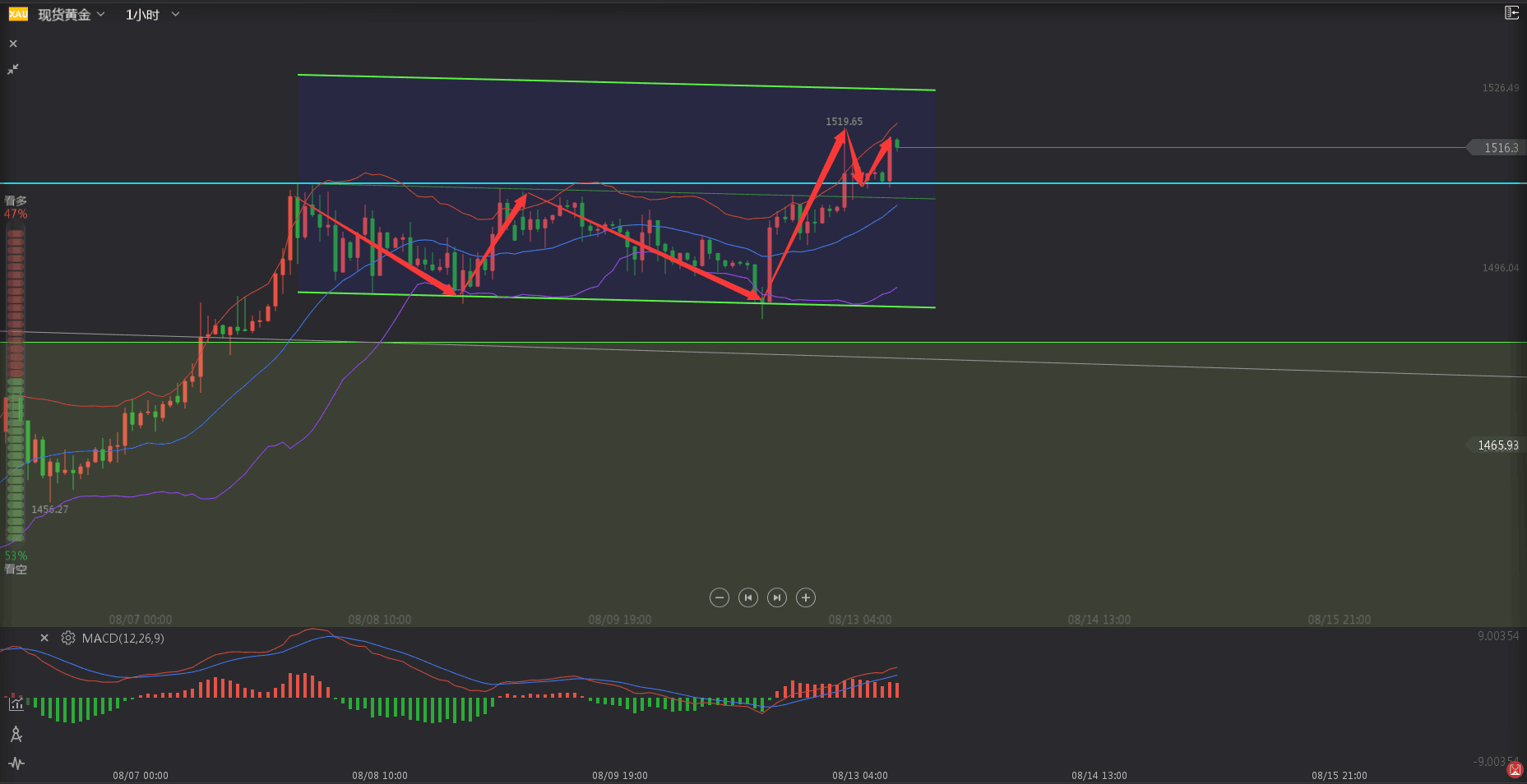Click the XAU gold symbol badge
Screen dimensions: 1527x784
point(18,14)
